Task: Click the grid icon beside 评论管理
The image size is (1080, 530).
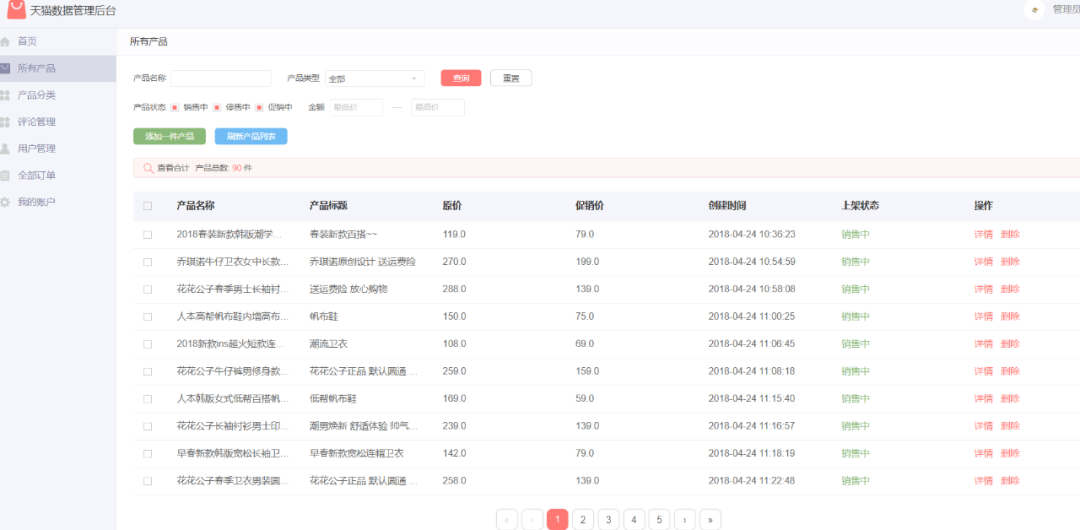Action: pos(6,122)
